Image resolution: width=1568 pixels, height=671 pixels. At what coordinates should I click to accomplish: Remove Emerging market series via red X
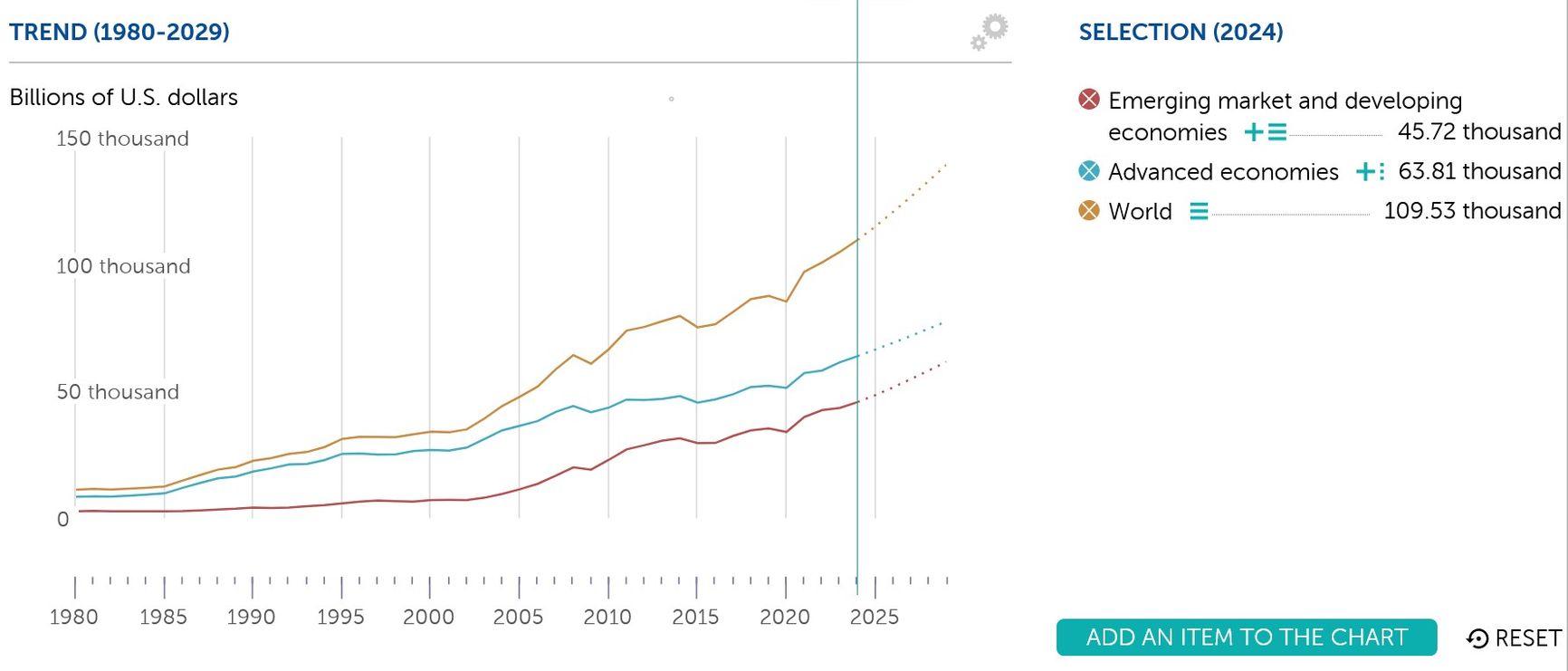tap(1089, 99)
